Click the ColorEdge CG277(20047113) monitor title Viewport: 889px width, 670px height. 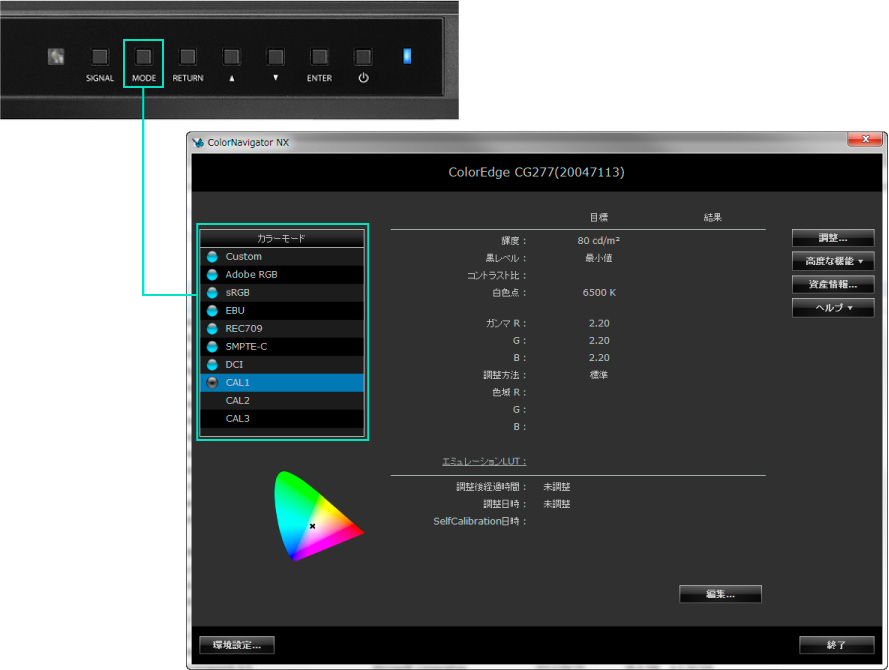(x=536, y=172)
